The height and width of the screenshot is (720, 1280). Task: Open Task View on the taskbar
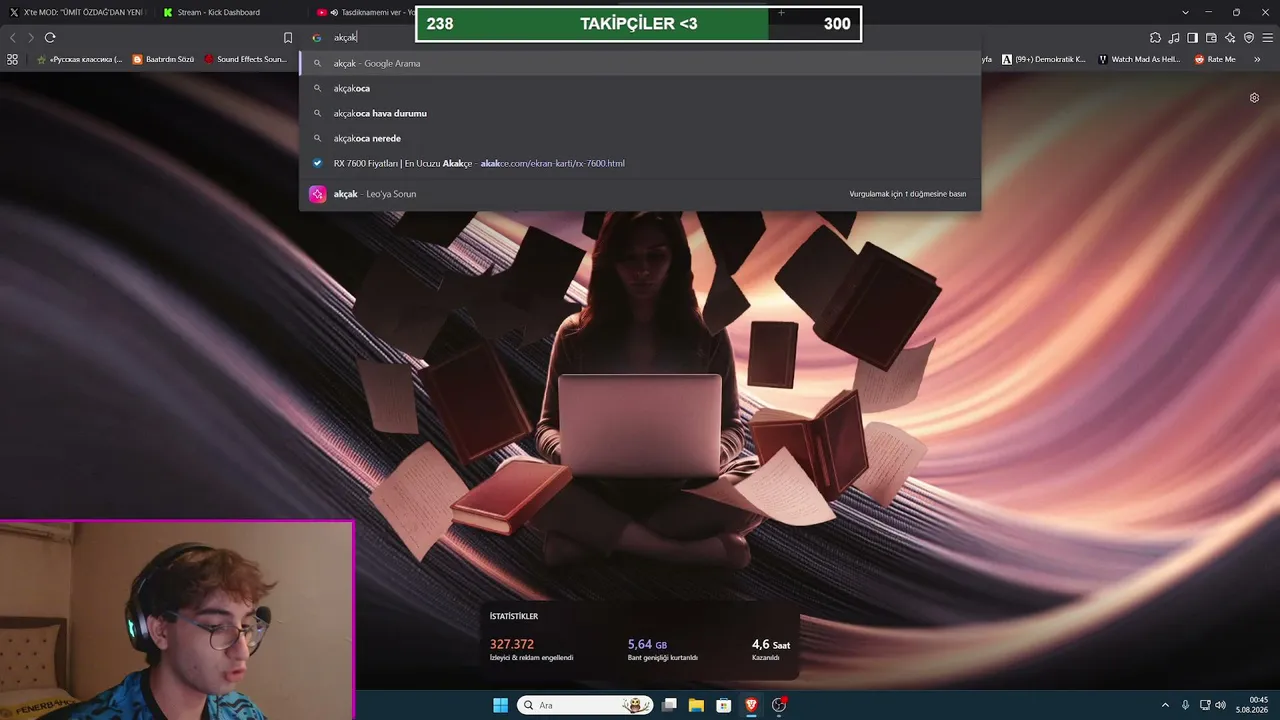(x=669, y=705)
